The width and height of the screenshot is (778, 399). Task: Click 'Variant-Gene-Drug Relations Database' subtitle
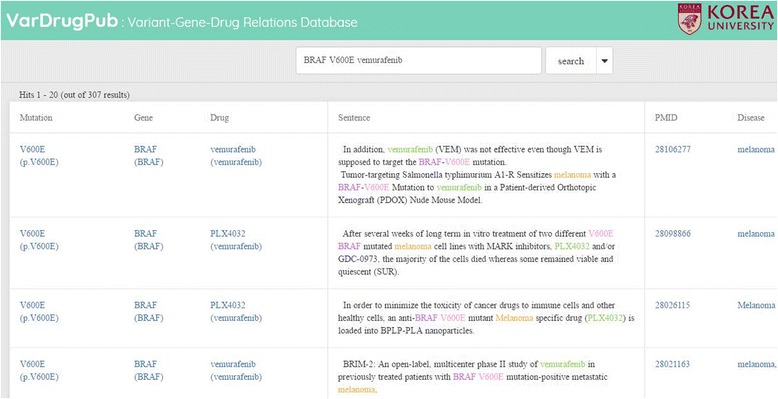tap(242, 23)
